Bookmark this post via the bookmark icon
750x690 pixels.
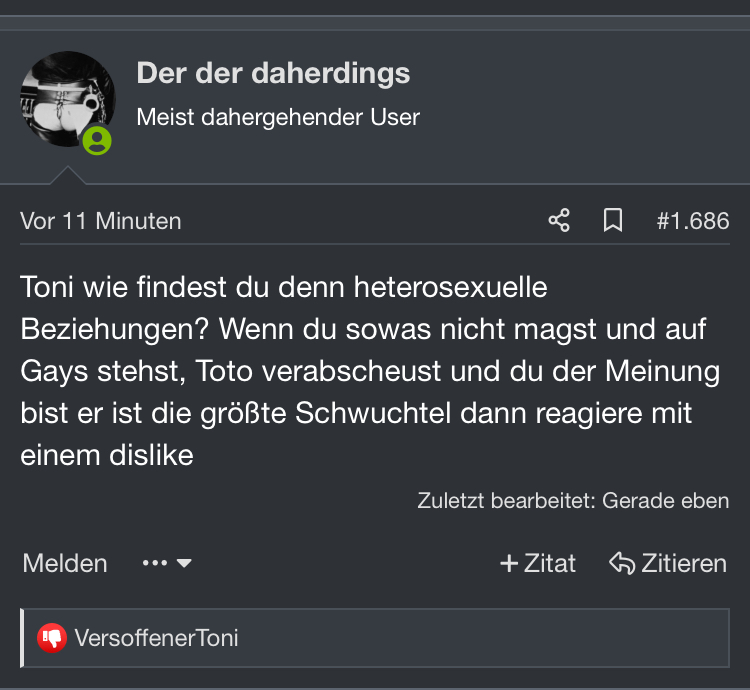tap(613, 220)
